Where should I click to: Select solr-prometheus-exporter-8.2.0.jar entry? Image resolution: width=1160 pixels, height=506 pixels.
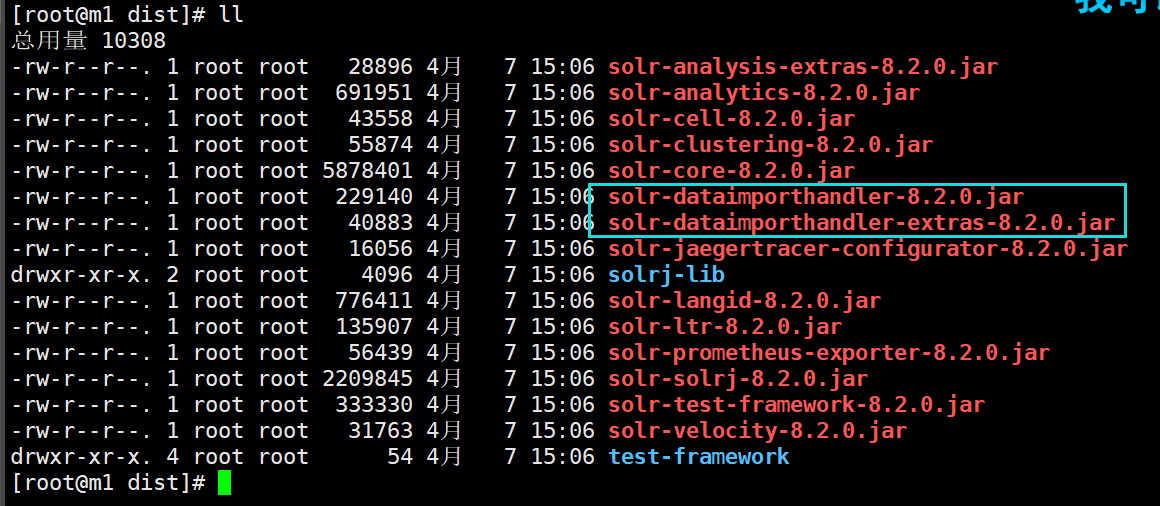[829, 353]
